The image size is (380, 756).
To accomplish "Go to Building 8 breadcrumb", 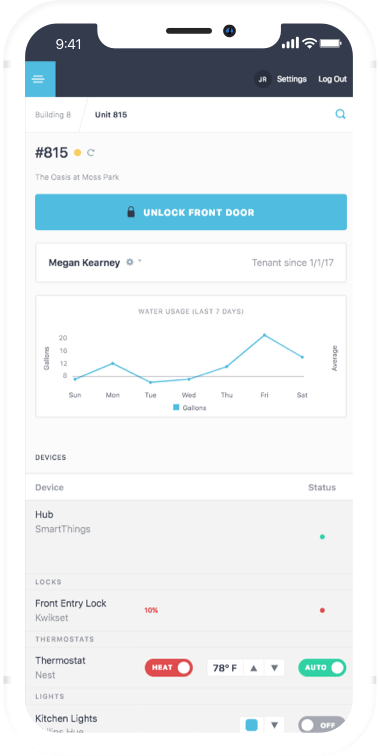I will coord(53,115).
